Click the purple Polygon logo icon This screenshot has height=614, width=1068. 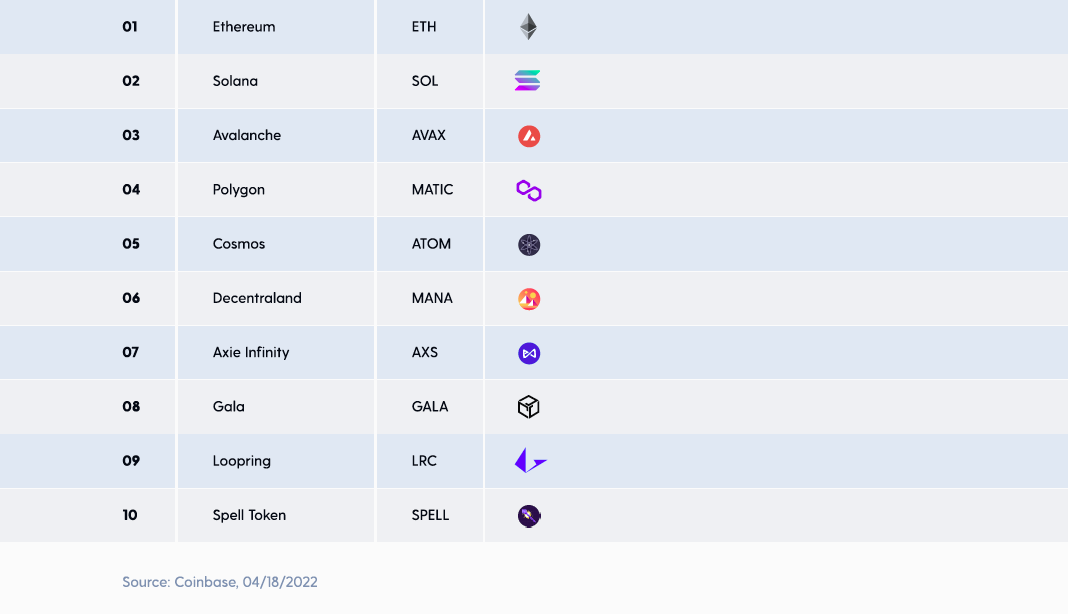[529, 190]
